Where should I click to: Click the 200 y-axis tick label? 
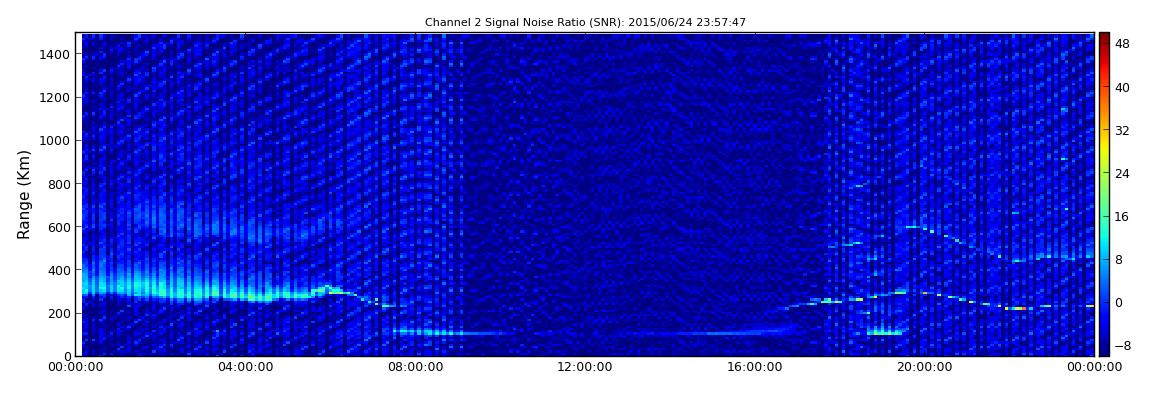60,313
